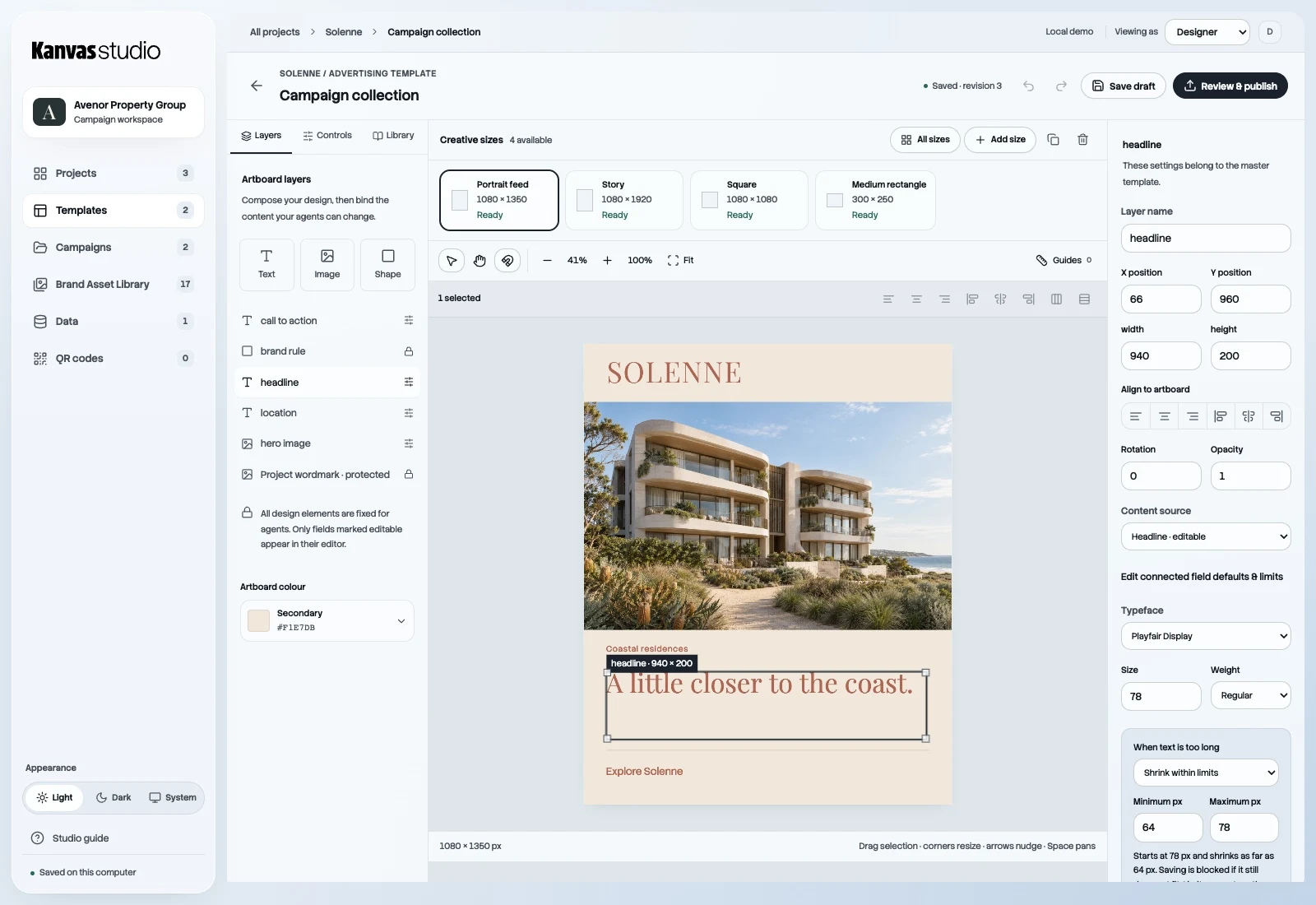Click the magnet snapping tool
Viewport: 1316px width, 905px height.
click(507, 260)
